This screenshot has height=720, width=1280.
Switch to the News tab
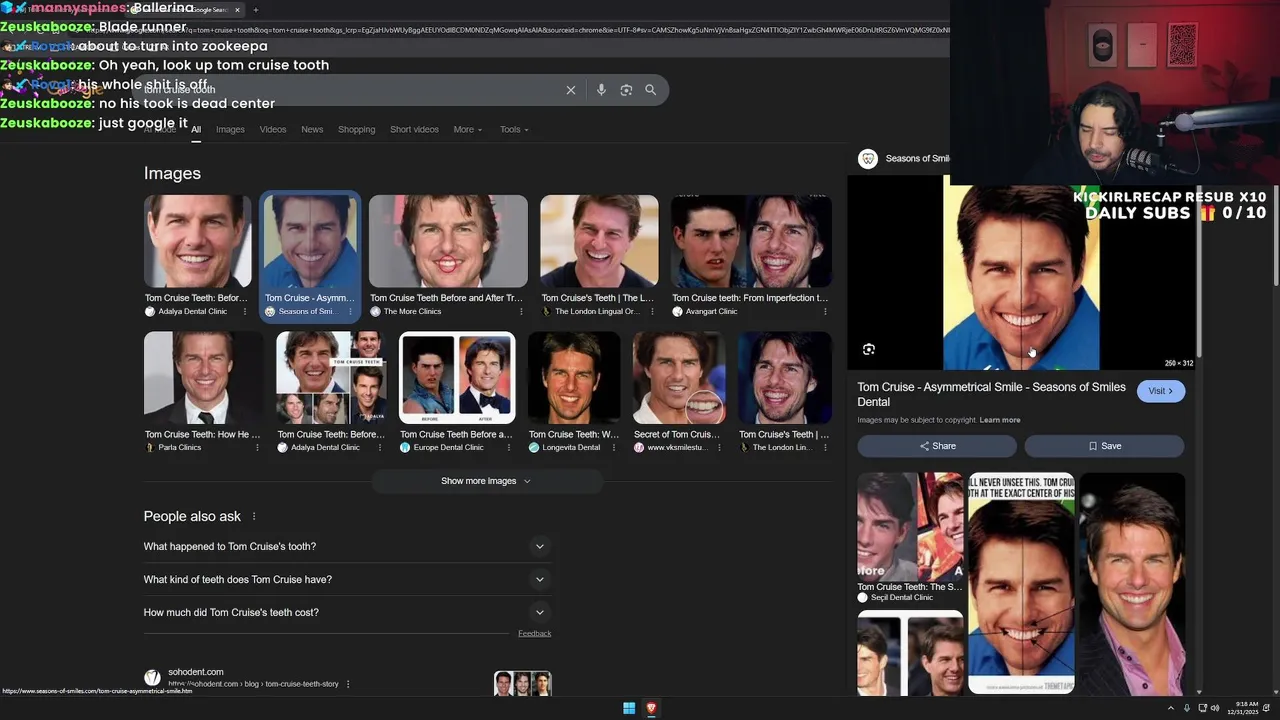coord(312,129)
